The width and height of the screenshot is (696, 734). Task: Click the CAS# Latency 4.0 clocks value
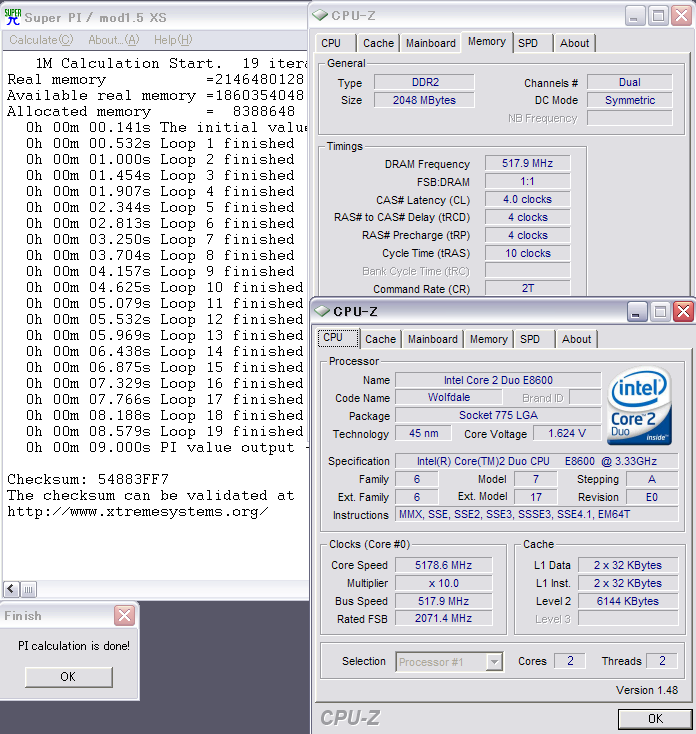[x=527, y=199]
